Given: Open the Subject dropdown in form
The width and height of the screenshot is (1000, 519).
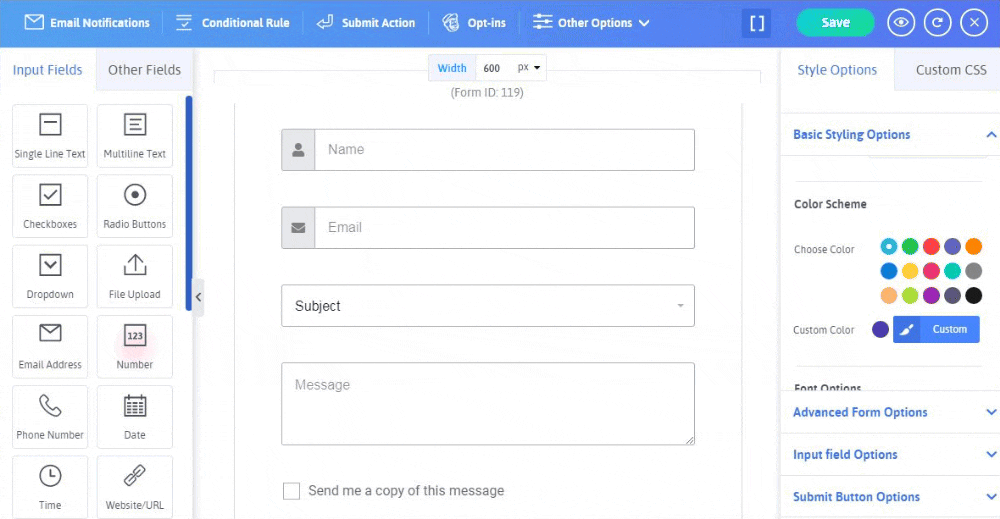Looking at the screenshot, I should [488, 306].
